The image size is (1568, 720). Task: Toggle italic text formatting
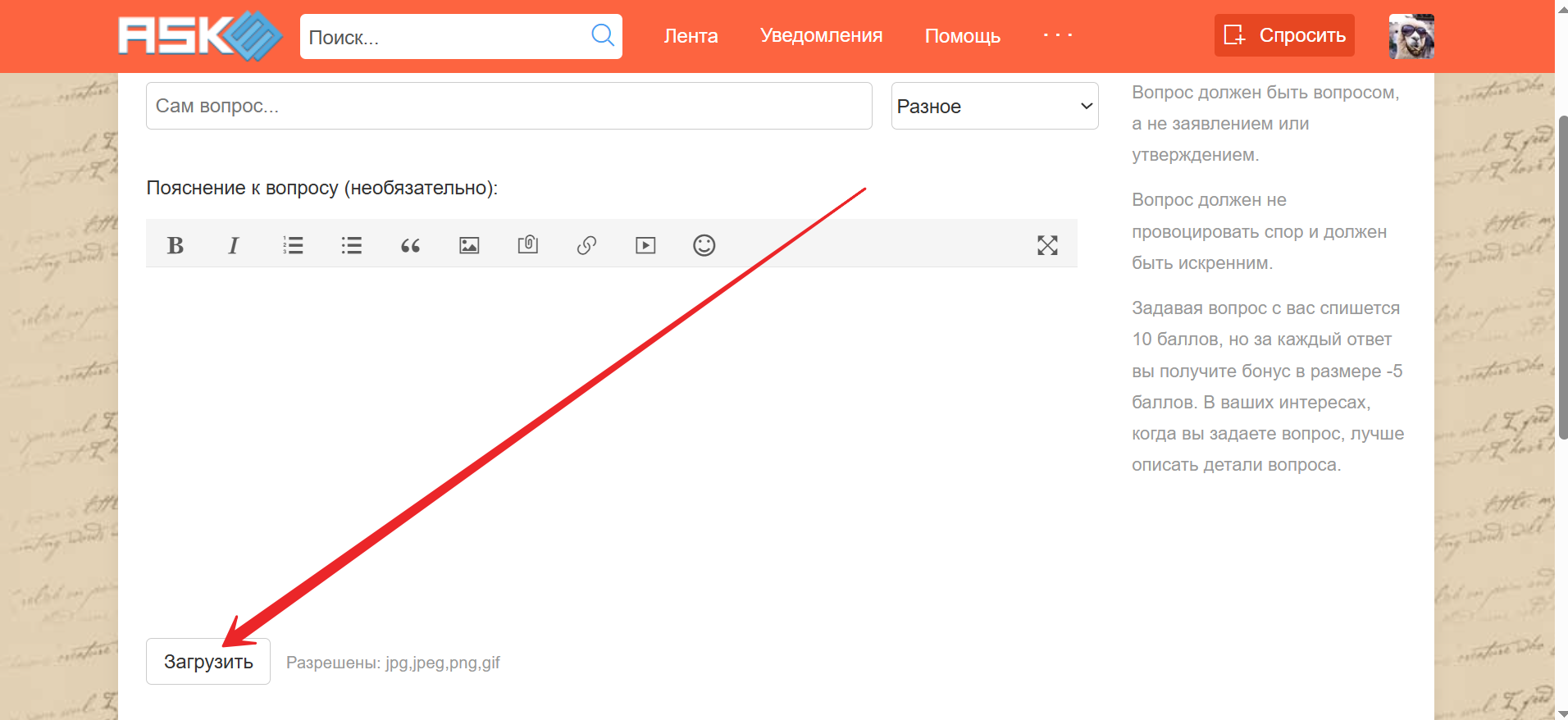coord(234,245)
